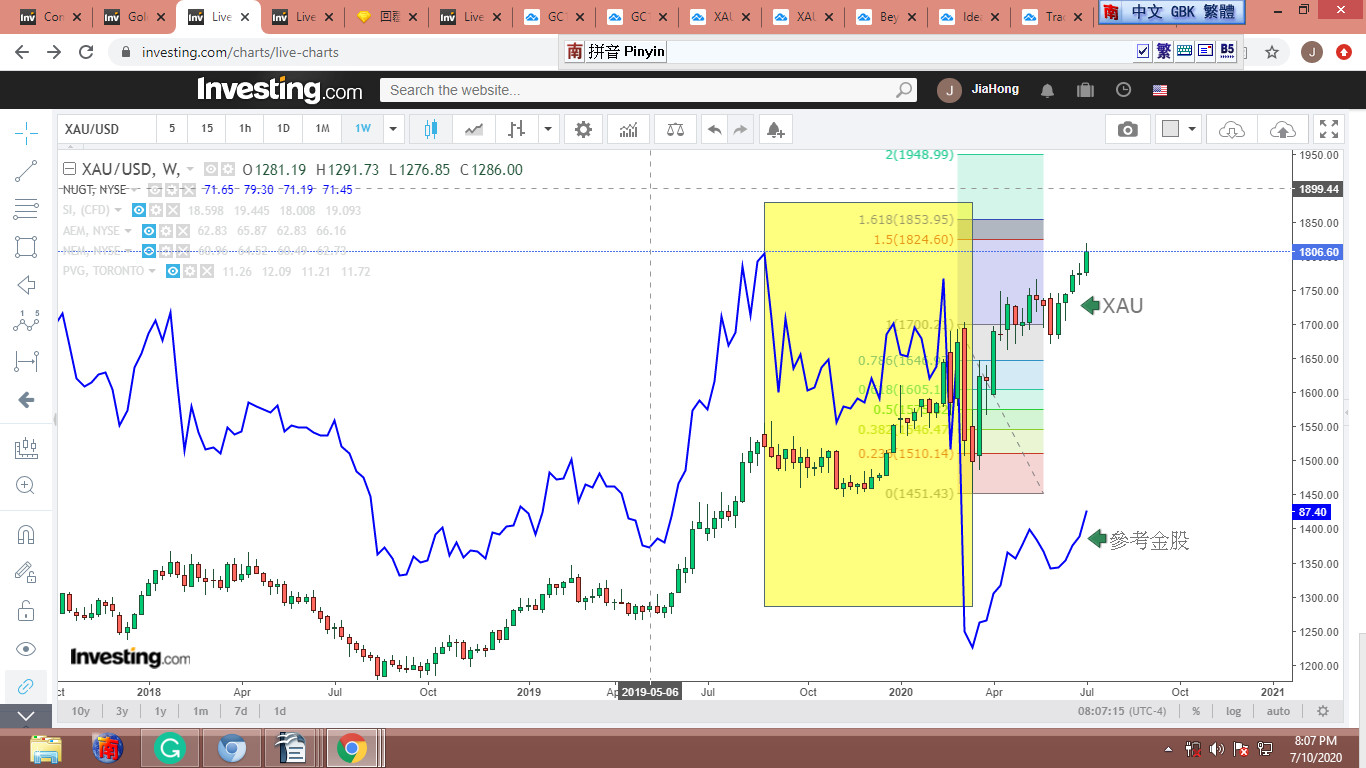1366x768 pixels.
Task: Take a chart snapshot with camera icon
Action: click(x=1127, y=129)
